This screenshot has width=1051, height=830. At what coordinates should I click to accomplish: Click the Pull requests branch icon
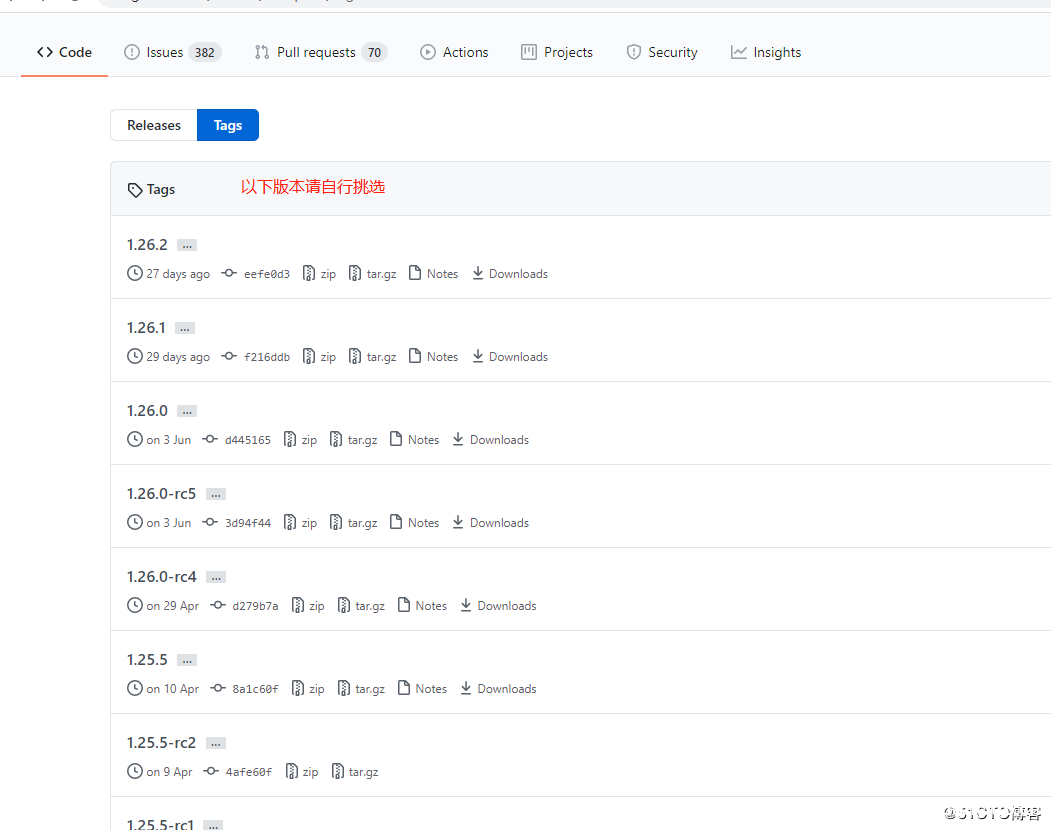(x=262, y=52)
